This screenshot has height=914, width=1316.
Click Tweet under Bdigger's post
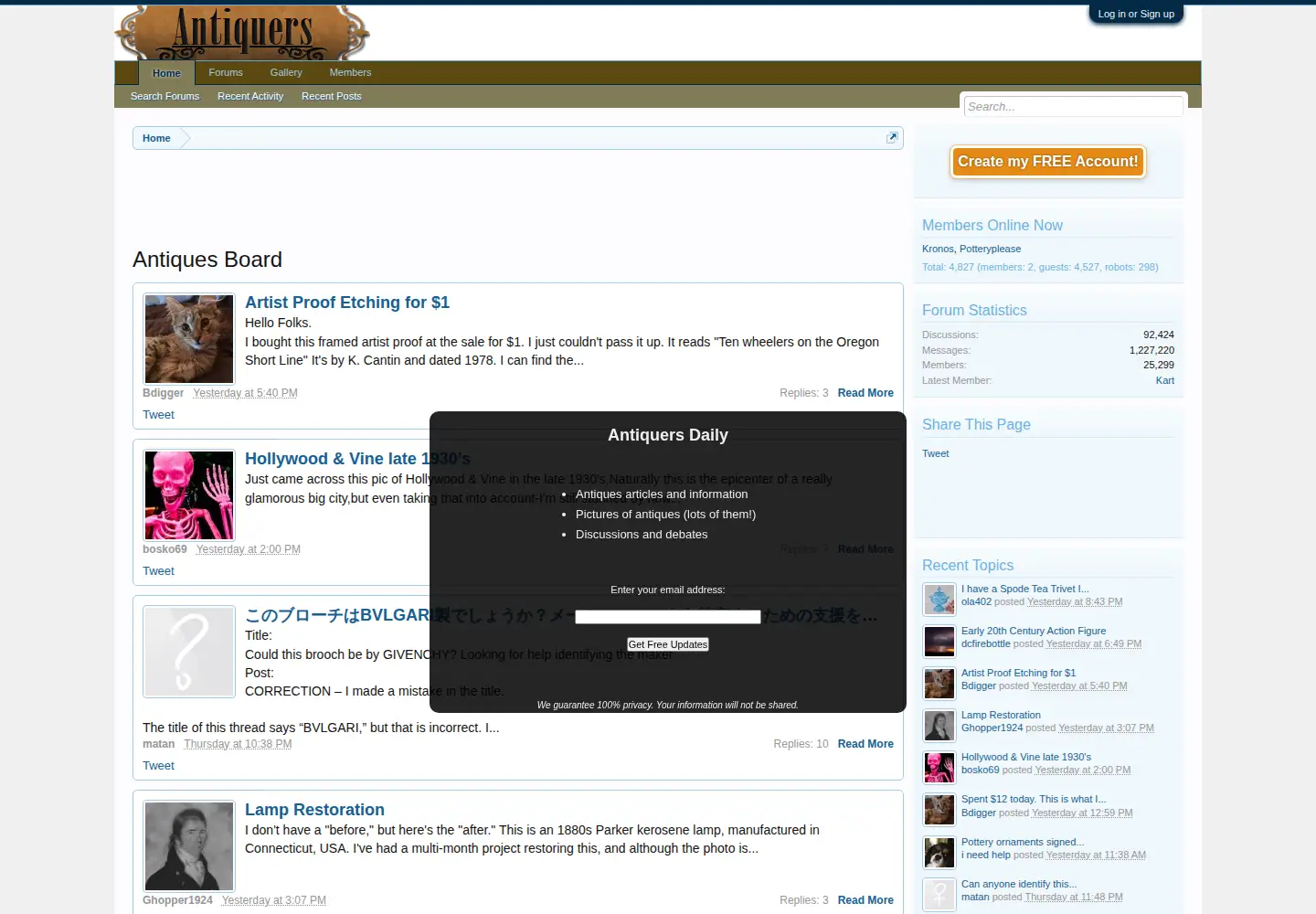pyautogui.click(x=158, y=415)
